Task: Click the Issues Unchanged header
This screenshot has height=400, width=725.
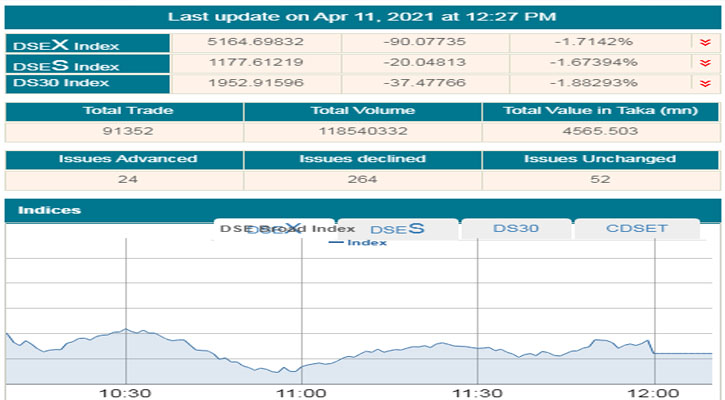Action: [x=600, y=159]
